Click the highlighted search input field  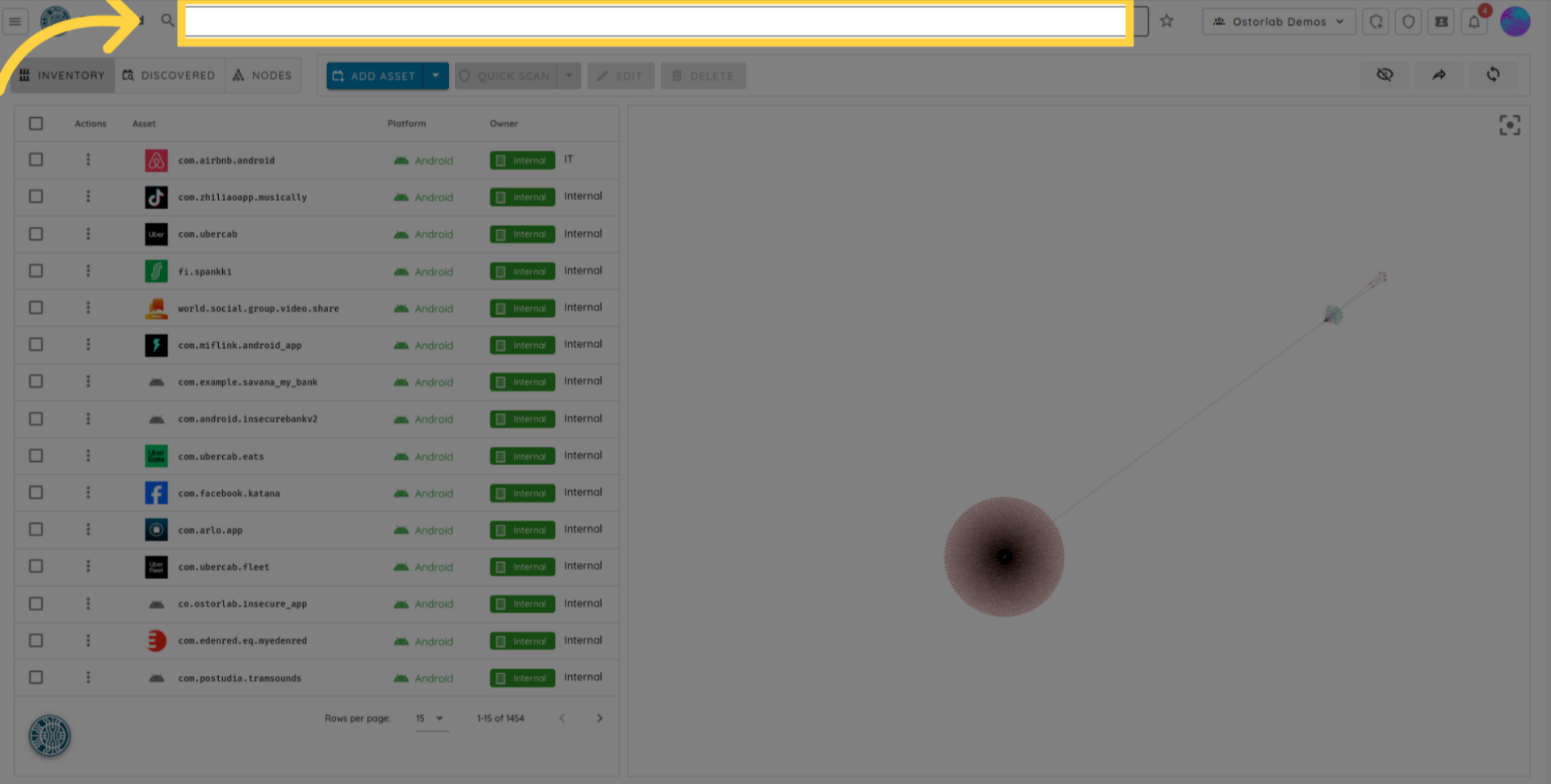click(x=654, y=22)
